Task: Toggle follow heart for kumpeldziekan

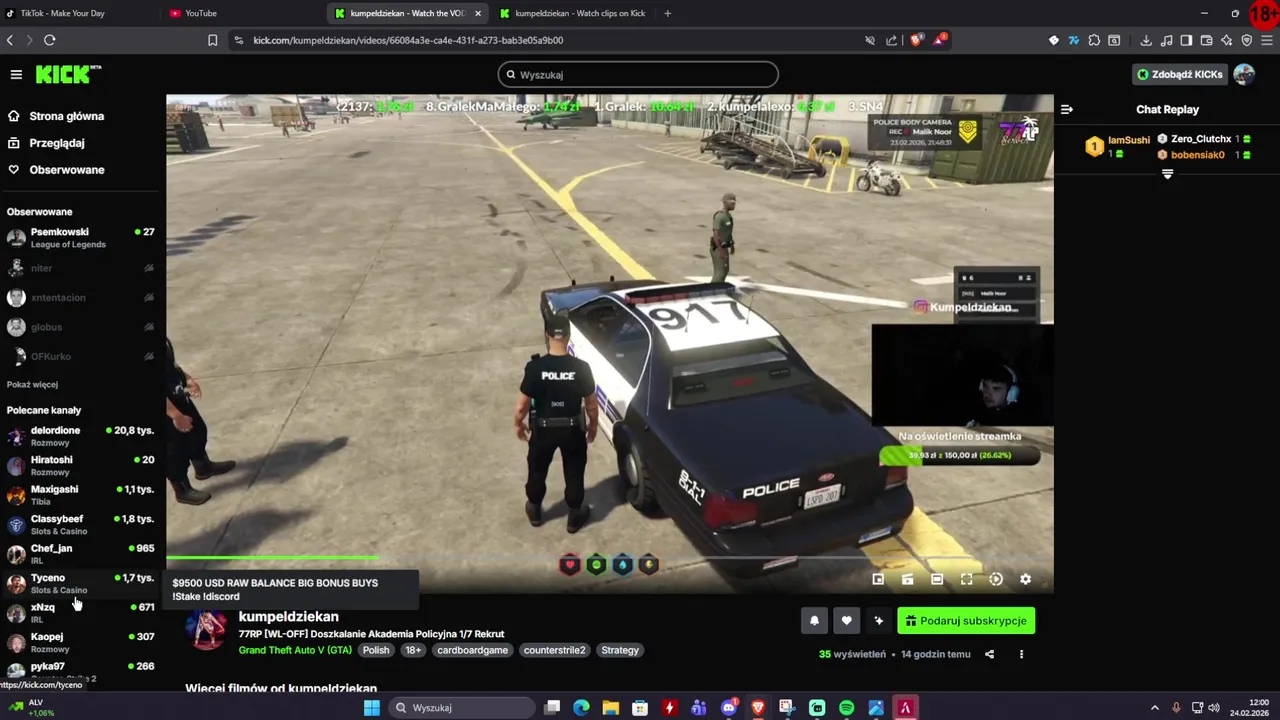Action: tap(846, 621)
